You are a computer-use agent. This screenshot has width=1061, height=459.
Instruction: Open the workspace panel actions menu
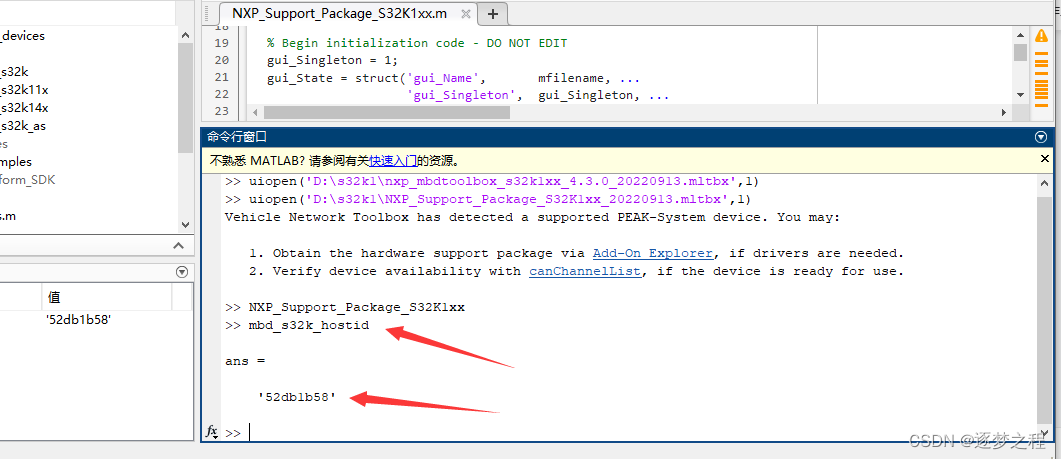182,272
